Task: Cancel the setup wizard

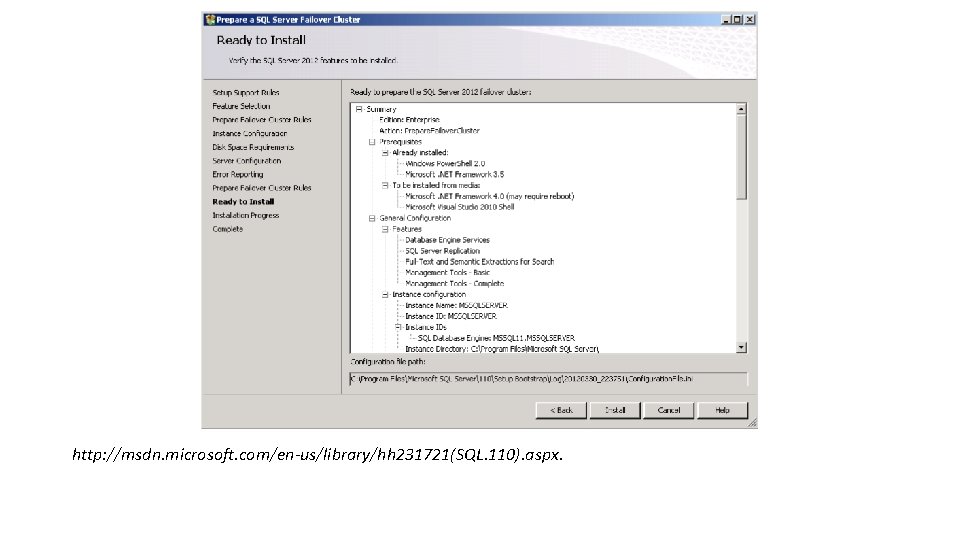Action: 669,410
